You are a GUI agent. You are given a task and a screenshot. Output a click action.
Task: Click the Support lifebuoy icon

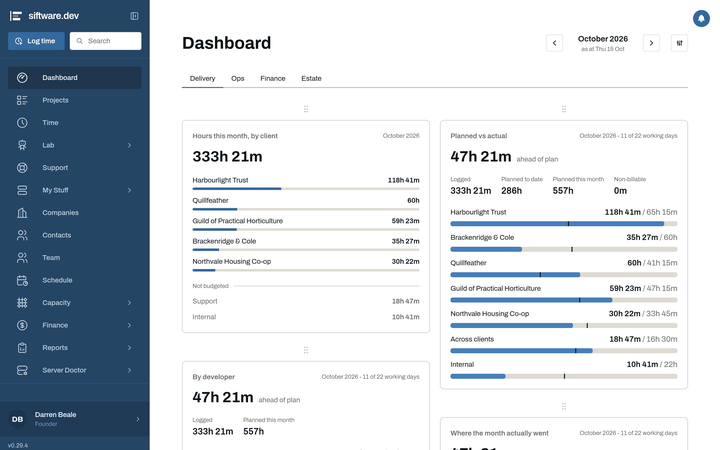tap(22, 168)
